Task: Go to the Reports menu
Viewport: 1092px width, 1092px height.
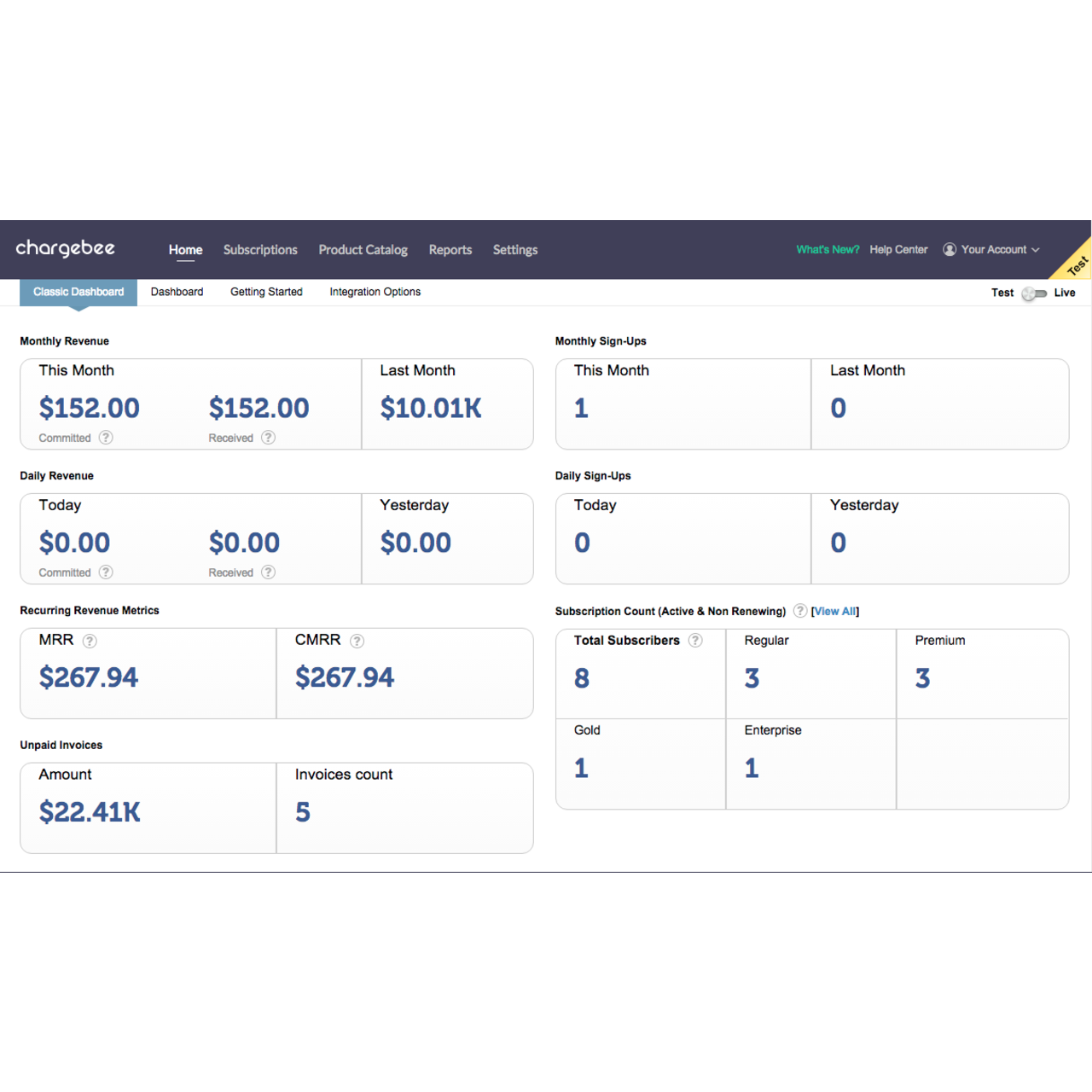Action: point(450,250)
